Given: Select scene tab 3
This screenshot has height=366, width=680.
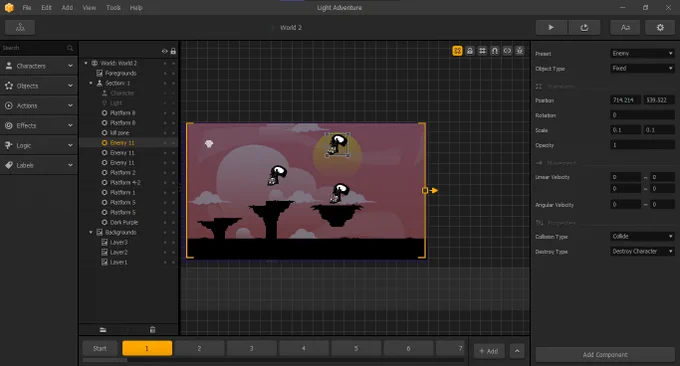Looking at the screenshot, I should click(252, 348).
